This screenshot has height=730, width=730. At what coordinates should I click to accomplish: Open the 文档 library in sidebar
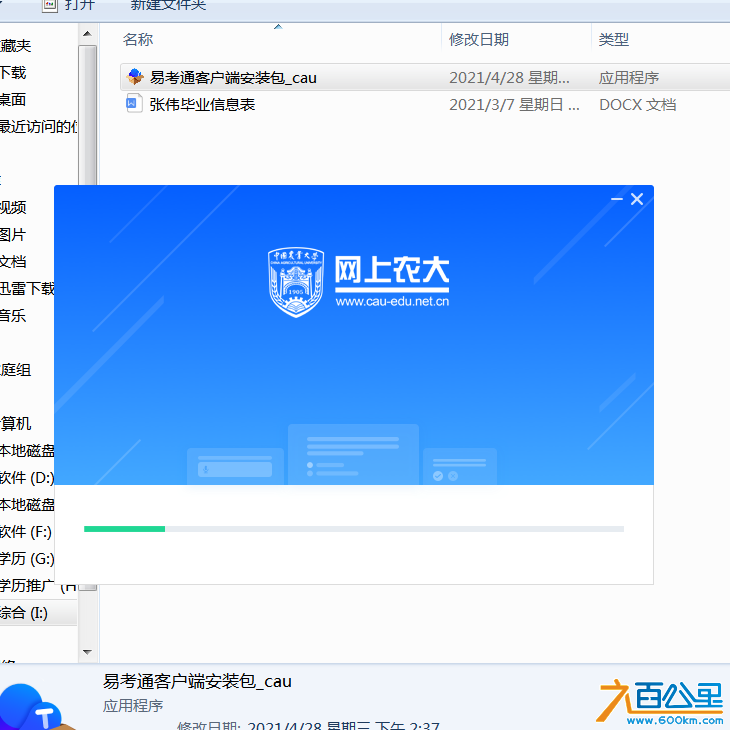(13, 262)
